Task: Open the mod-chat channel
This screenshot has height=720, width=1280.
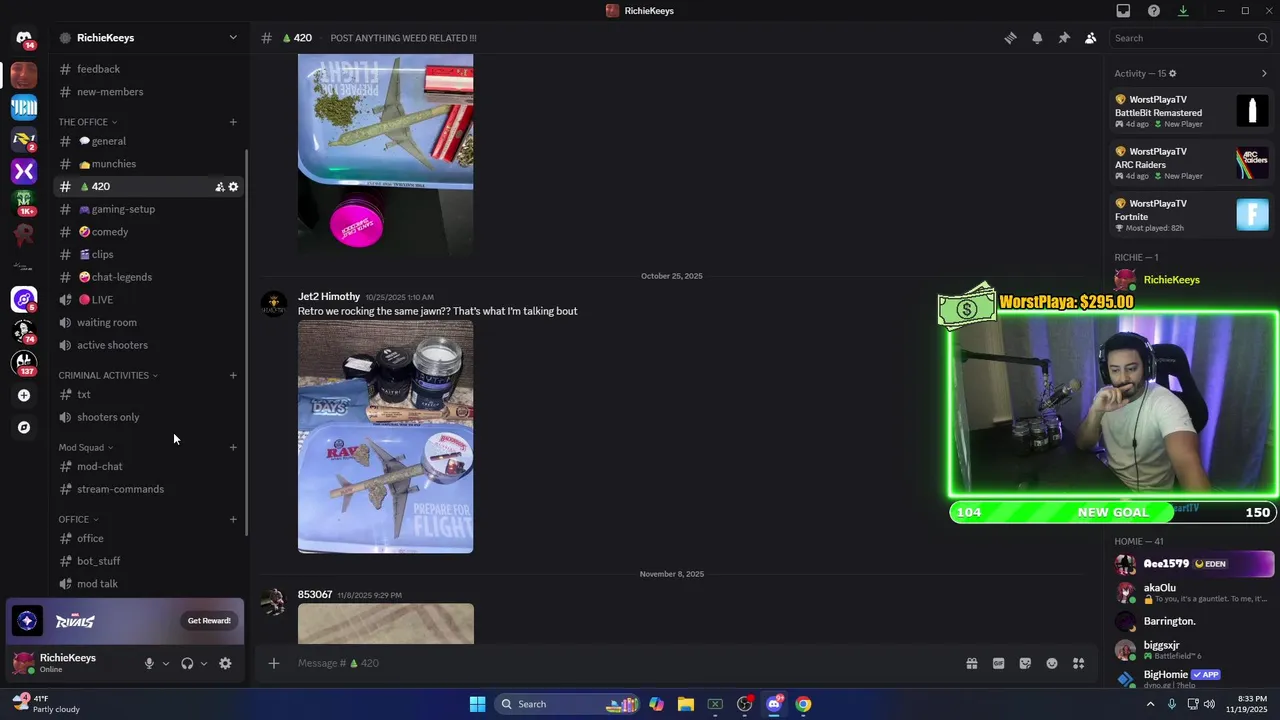Action: click(149, 466)
